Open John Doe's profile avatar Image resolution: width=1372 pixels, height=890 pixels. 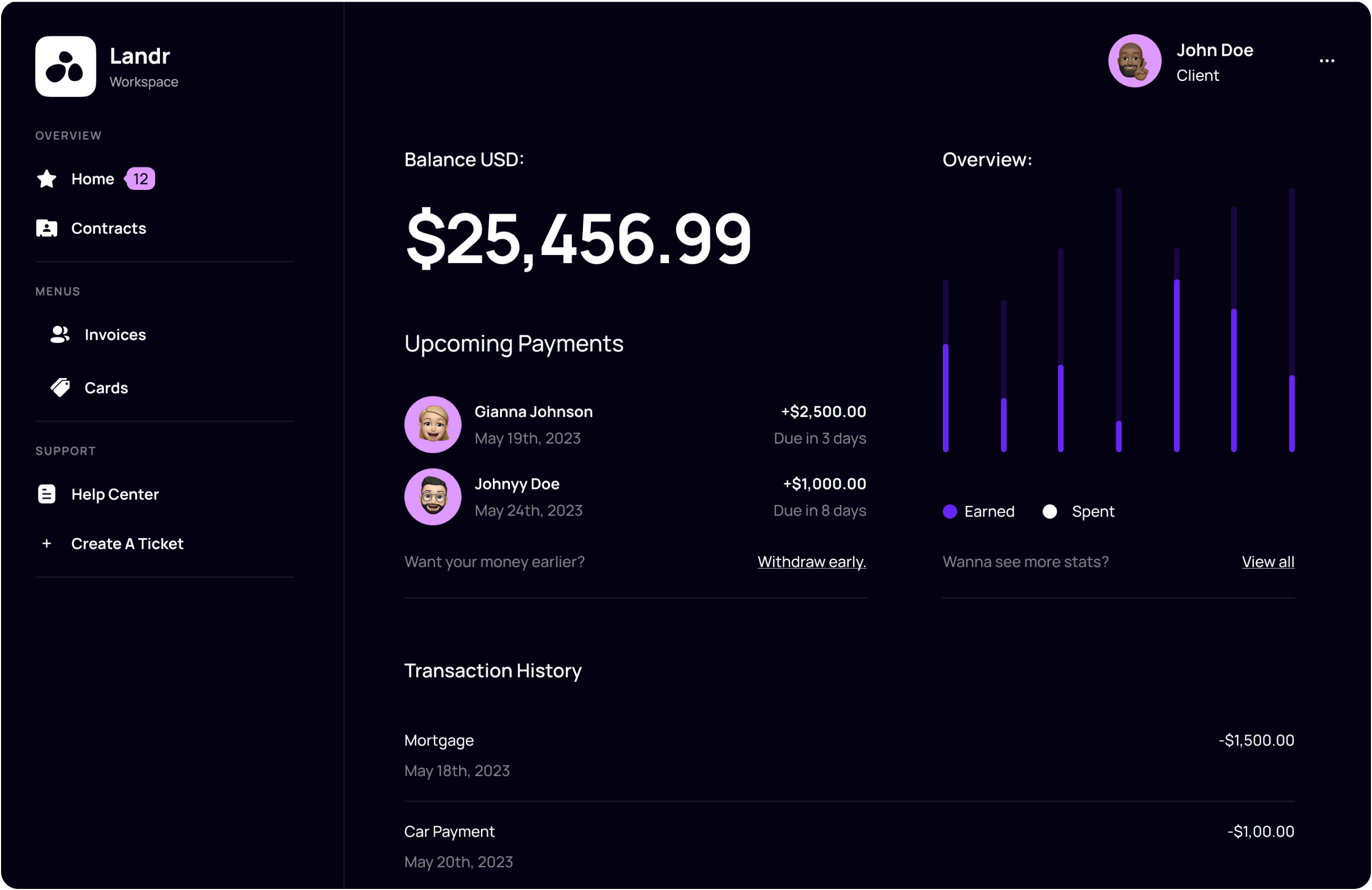tap(1134, 61)
